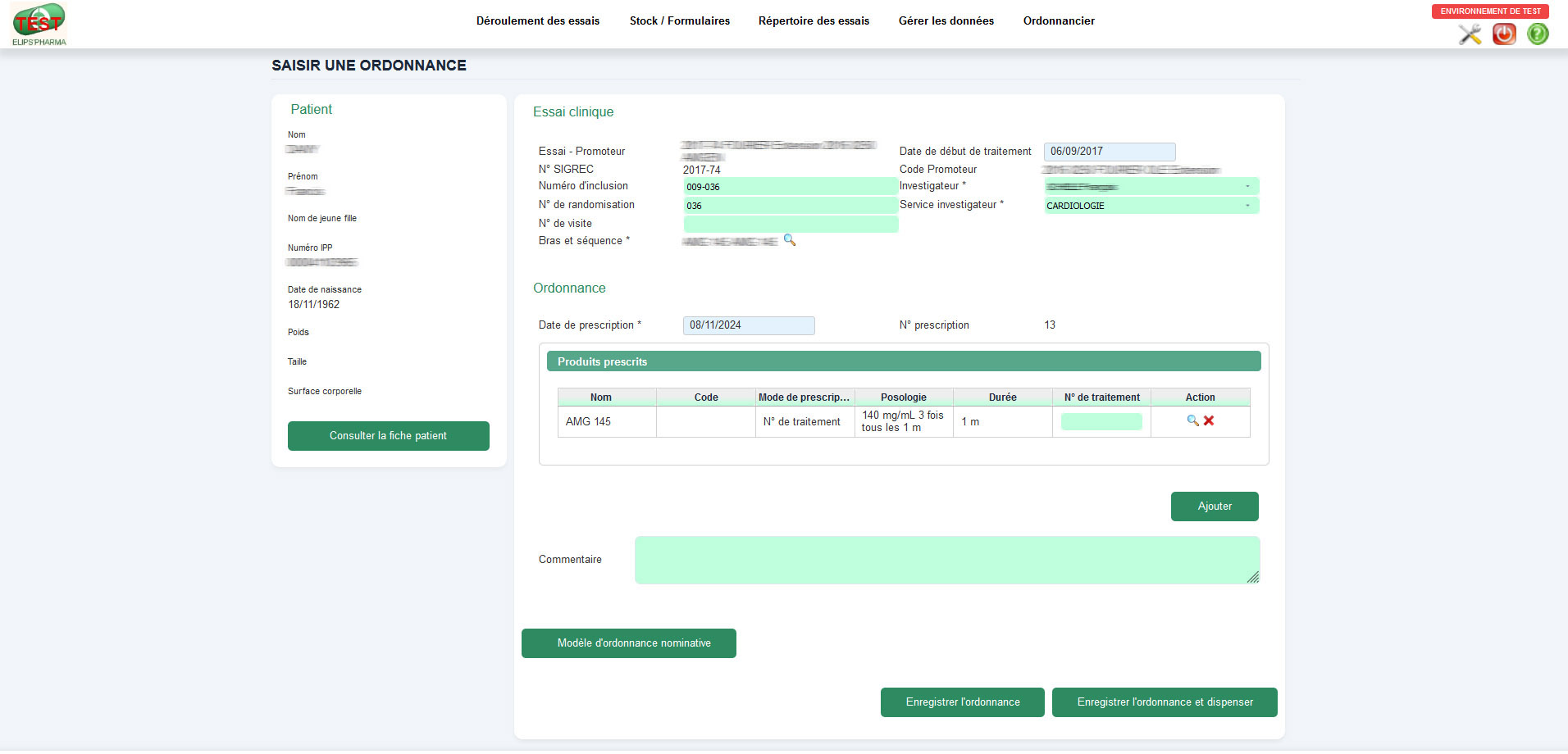Click the Ajouter button
Screen dimensions: 1568x754
pyautogui.click(x=1215, y=506)
